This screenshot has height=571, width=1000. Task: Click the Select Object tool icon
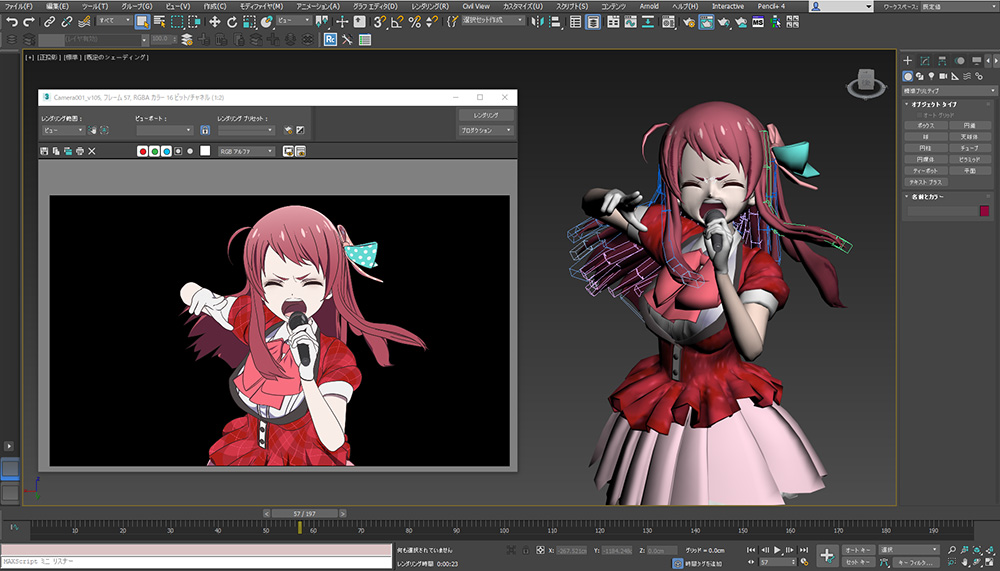142,21
